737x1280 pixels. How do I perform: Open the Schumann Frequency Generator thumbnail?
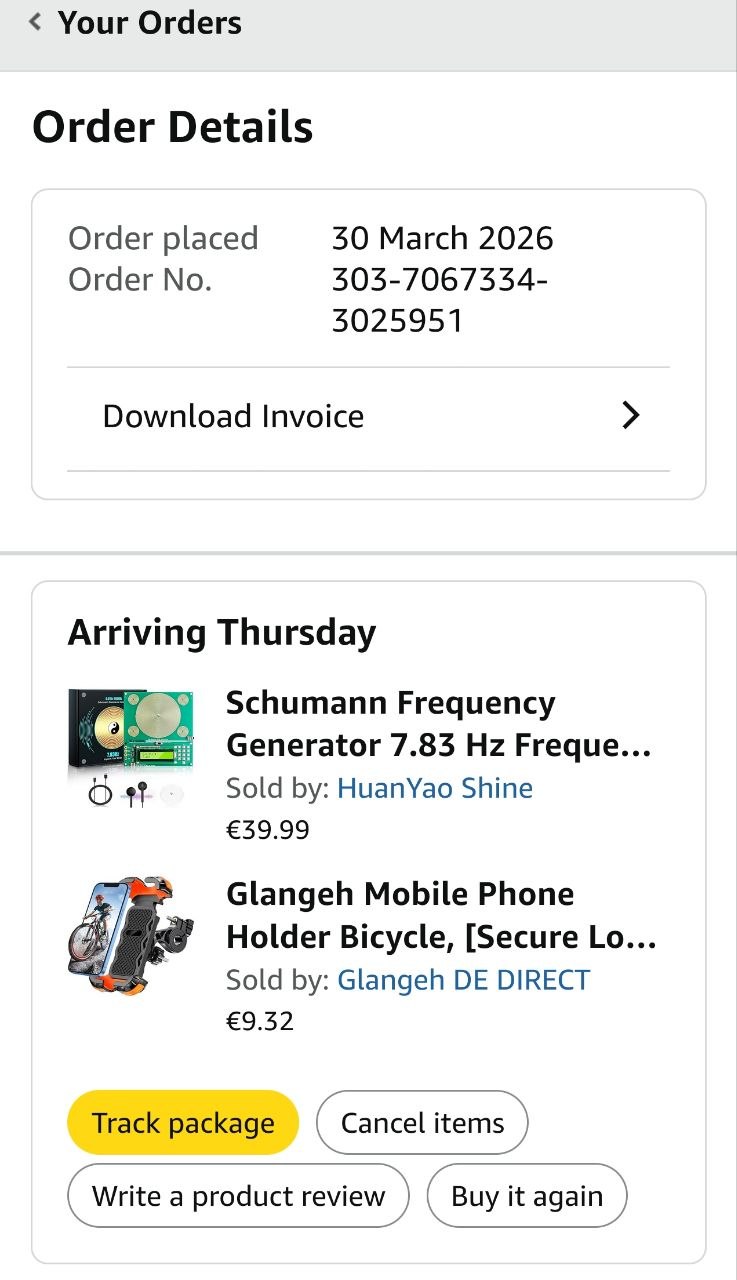[x=130, y=748]
